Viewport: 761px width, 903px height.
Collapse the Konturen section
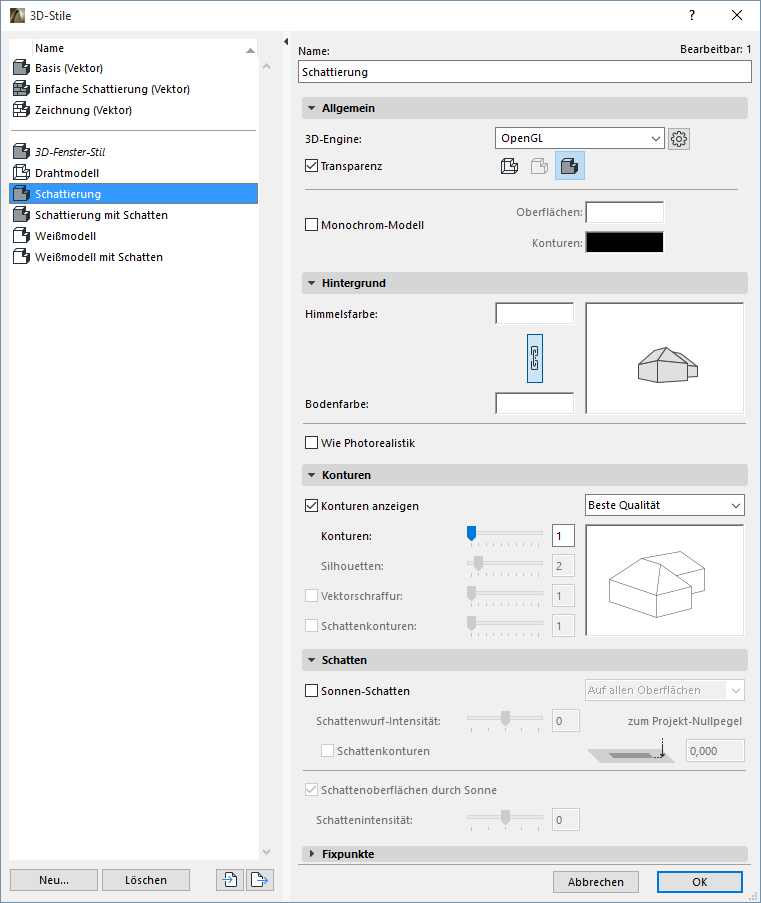[x=312, y=475]
